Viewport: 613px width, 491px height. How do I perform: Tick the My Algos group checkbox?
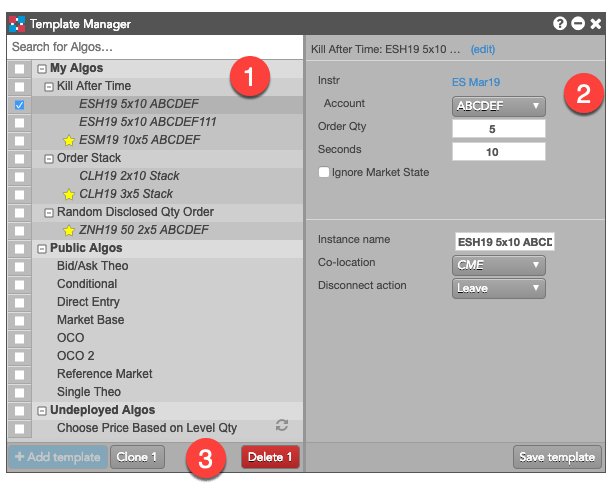point(19,69)
